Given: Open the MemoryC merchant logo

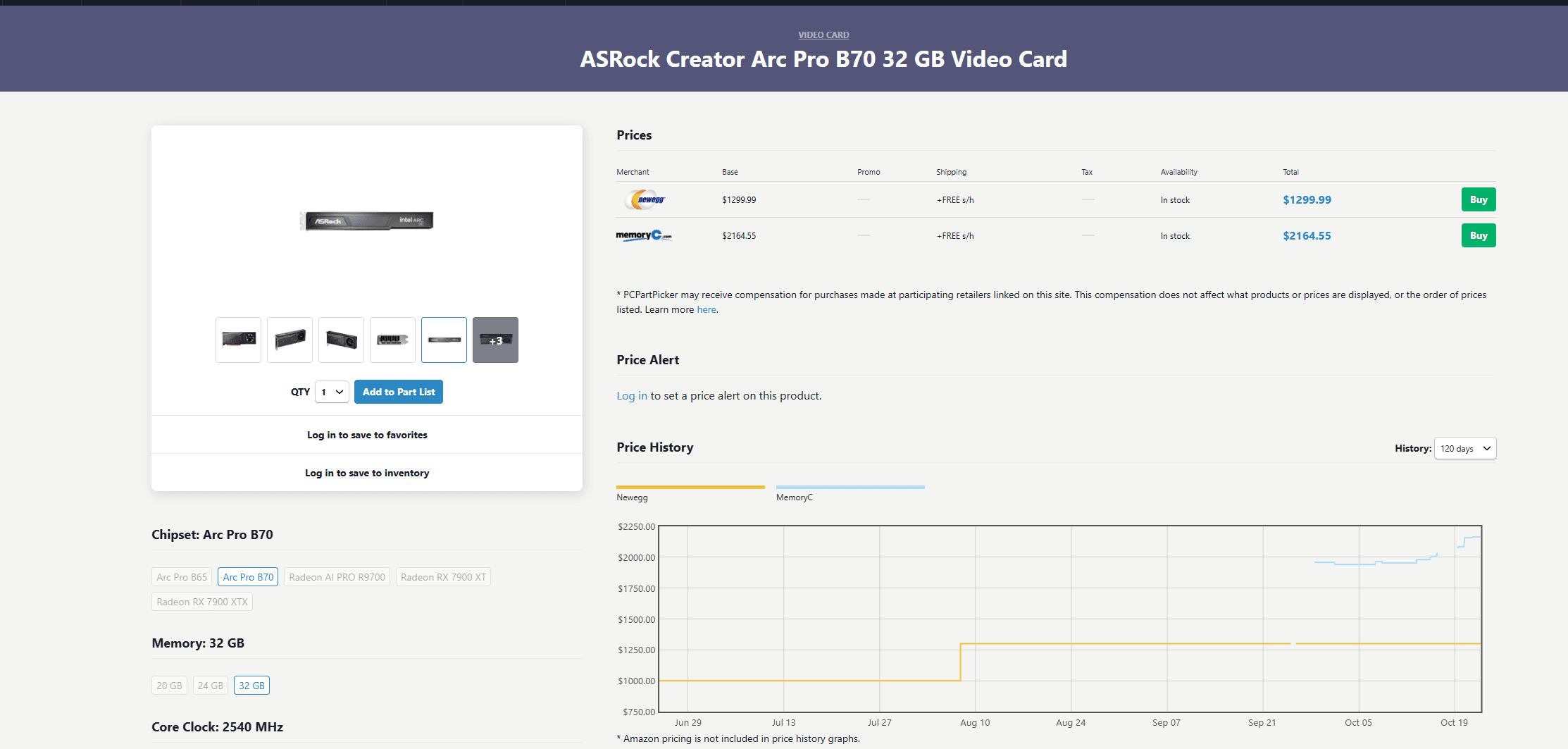Looking at the screenshot, I should coord(644,235).
